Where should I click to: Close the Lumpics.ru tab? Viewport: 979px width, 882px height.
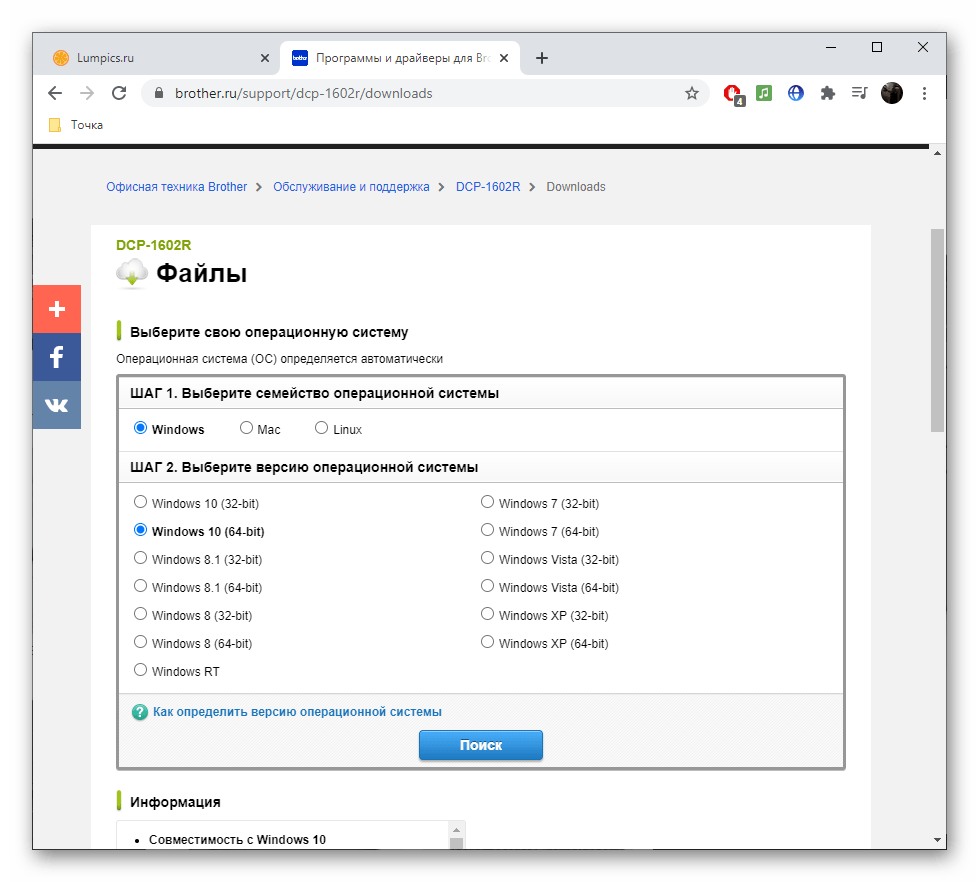265,58
